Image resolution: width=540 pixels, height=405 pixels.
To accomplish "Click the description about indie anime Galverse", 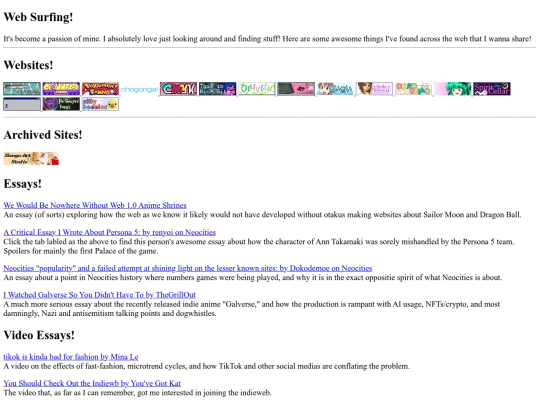I will [252, 309].
